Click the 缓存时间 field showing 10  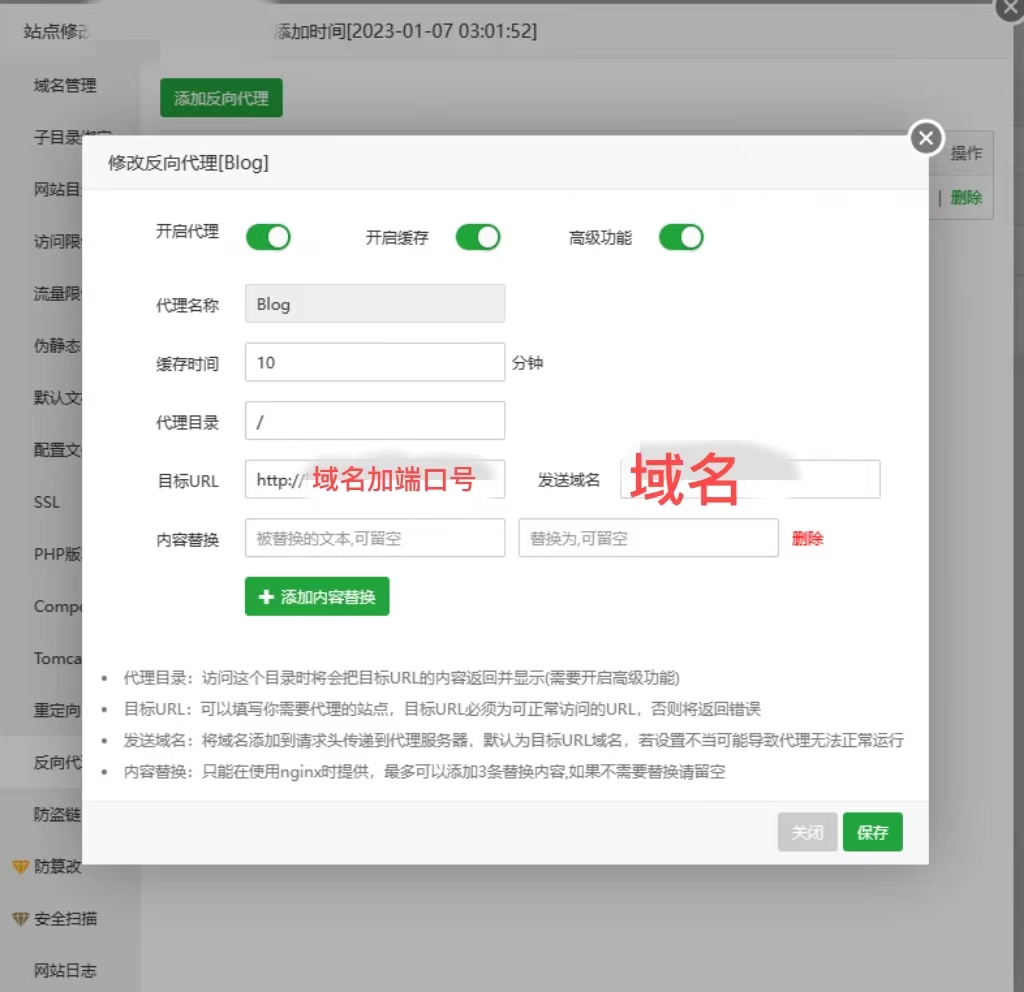tap(374, 362)
